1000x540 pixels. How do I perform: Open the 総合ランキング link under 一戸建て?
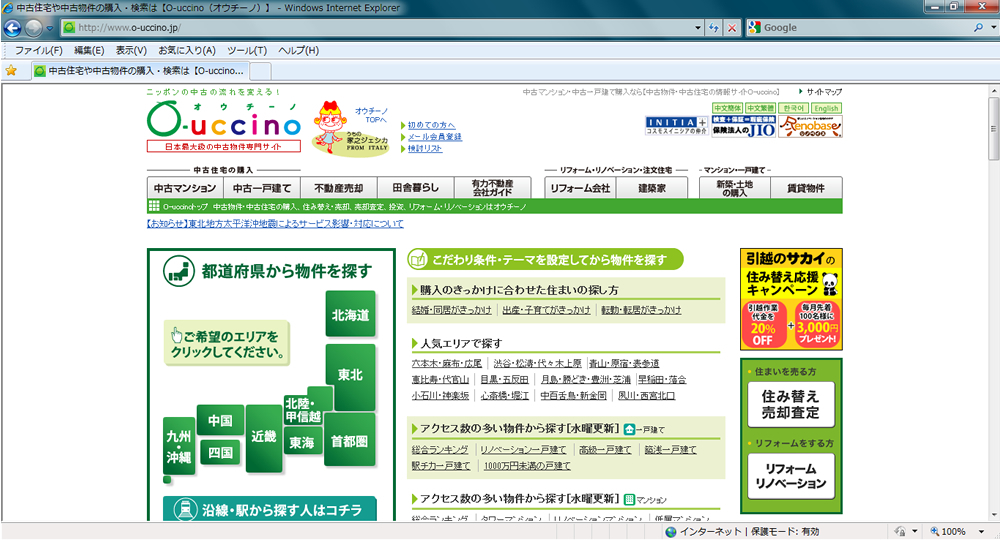click(439, 450)
